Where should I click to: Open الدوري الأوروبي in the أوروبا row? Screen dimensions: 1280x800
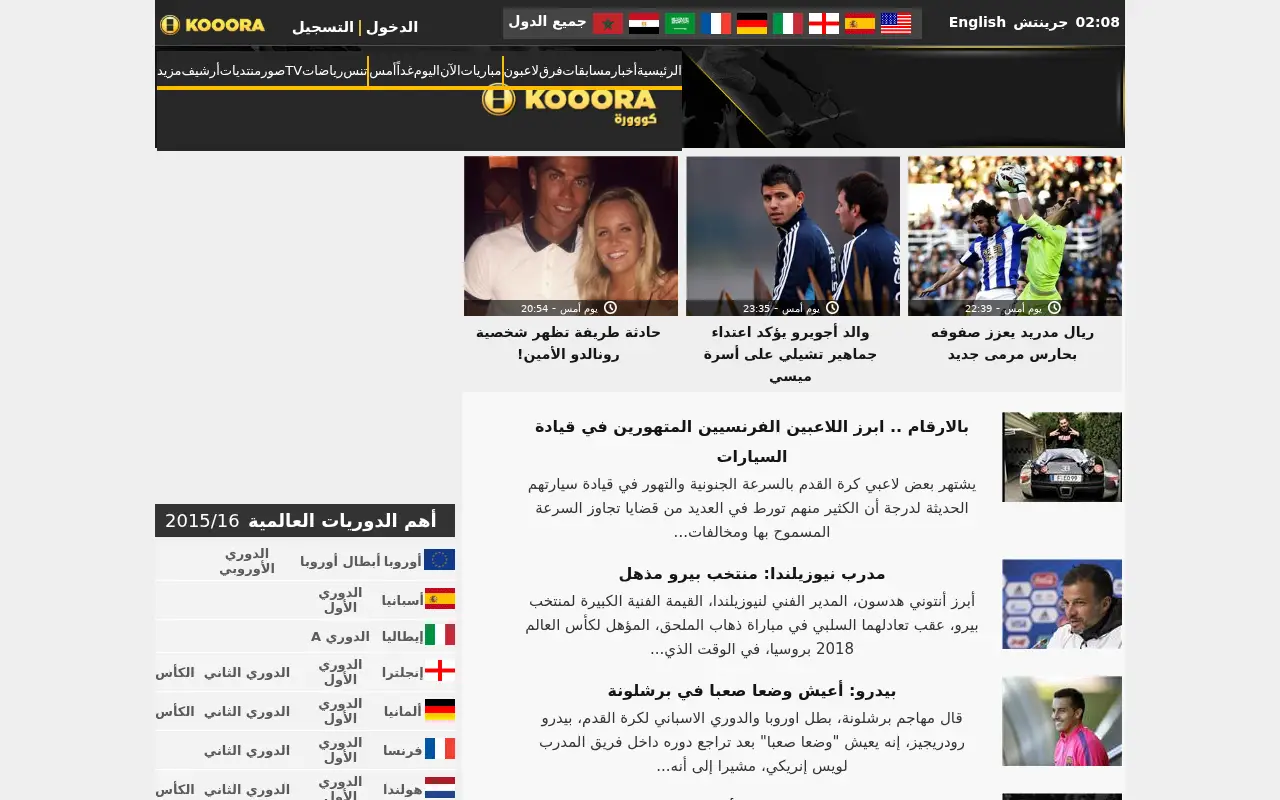coord(247,561)
